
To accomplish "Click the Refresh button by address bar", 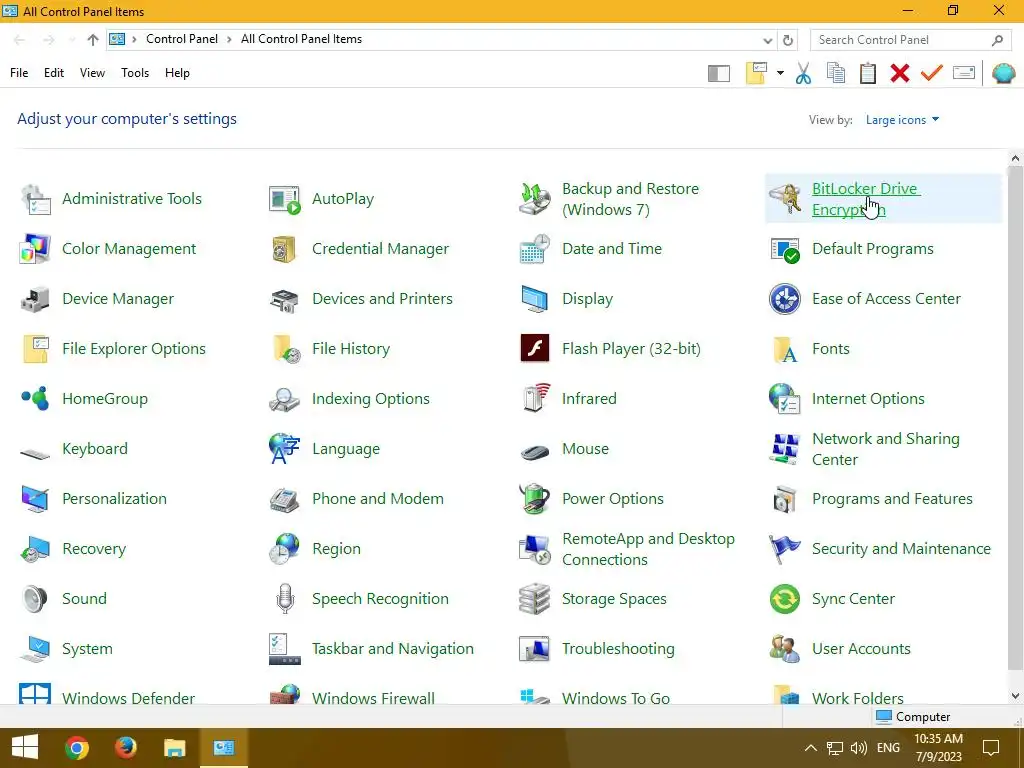I will pos(788,40).
